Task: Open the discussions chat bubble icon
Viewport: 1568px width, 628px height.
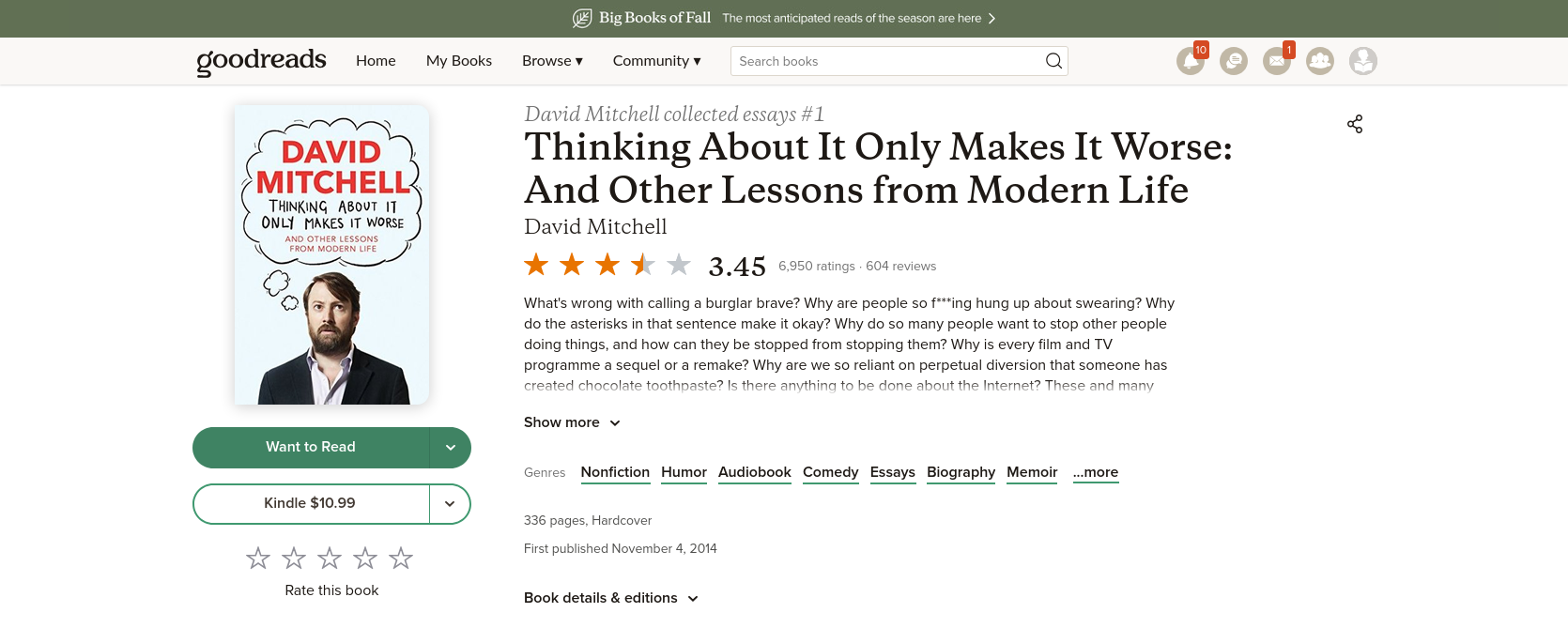Action: pos(1234,61)
